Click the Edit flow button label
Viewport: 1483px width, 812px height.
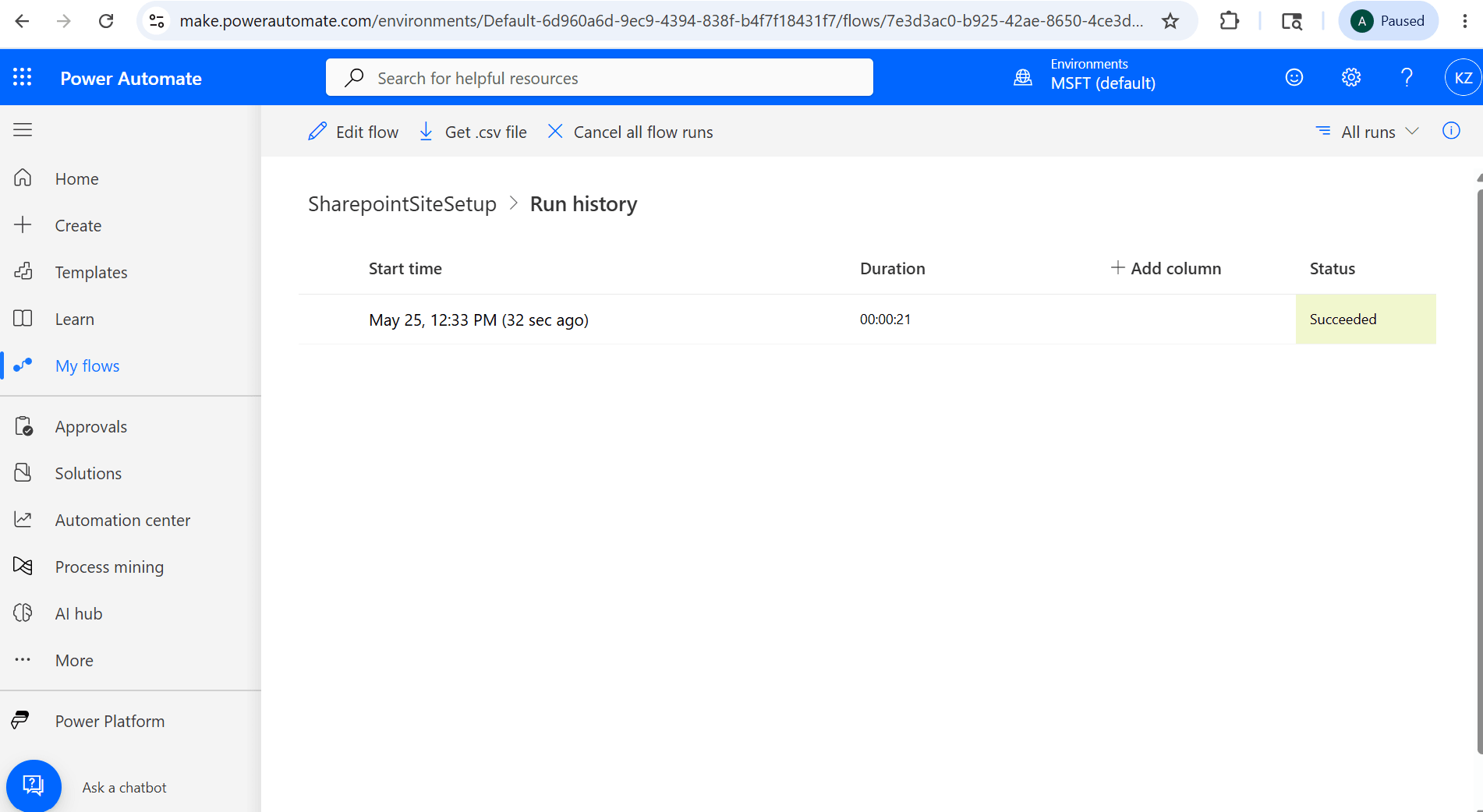pyautogui.click(x=367, y=132)
